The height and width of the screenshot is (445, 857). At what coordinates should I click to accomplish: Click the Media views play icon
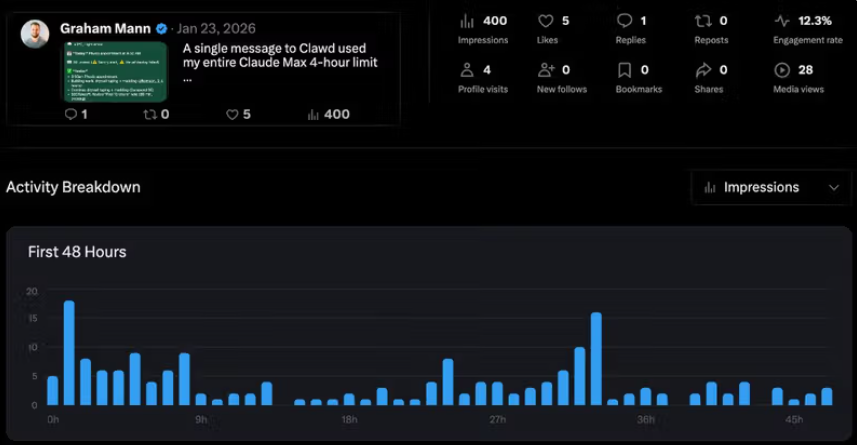pos(782,70)
